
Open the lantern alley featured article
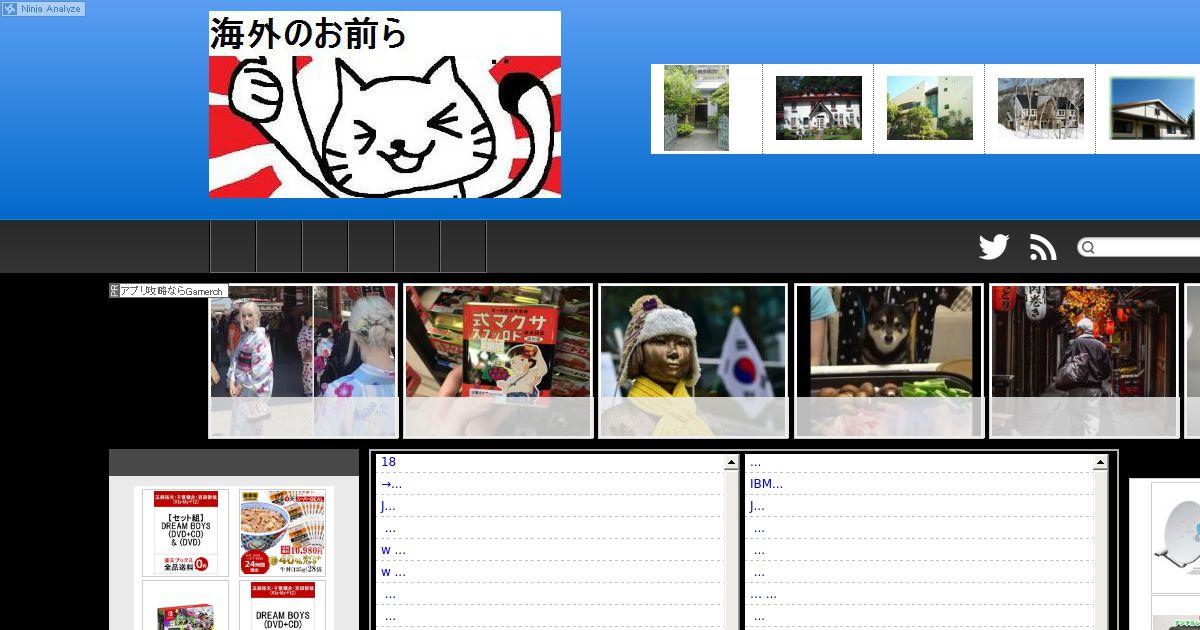(1084, 361)
